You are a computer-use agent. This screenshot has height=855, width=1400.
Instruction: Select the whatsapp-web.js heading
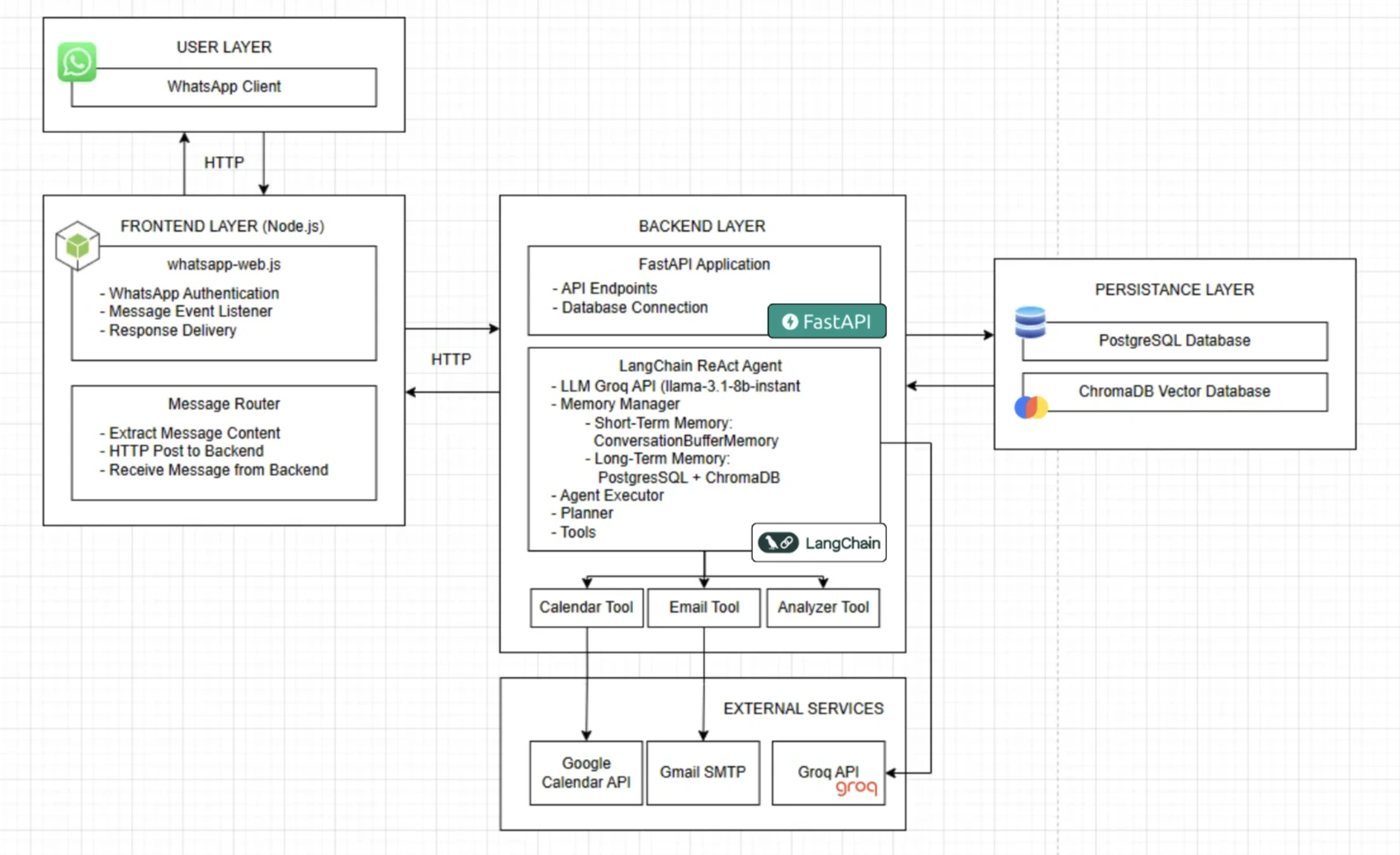(224, 264)
